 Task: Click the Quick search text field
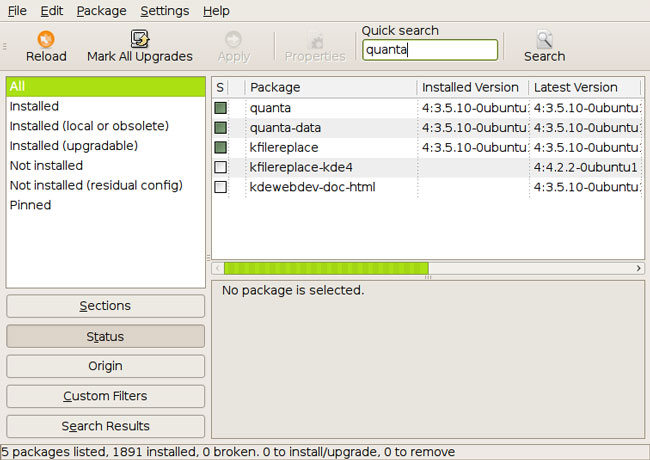pyautogui.click(x=430, y=50)
